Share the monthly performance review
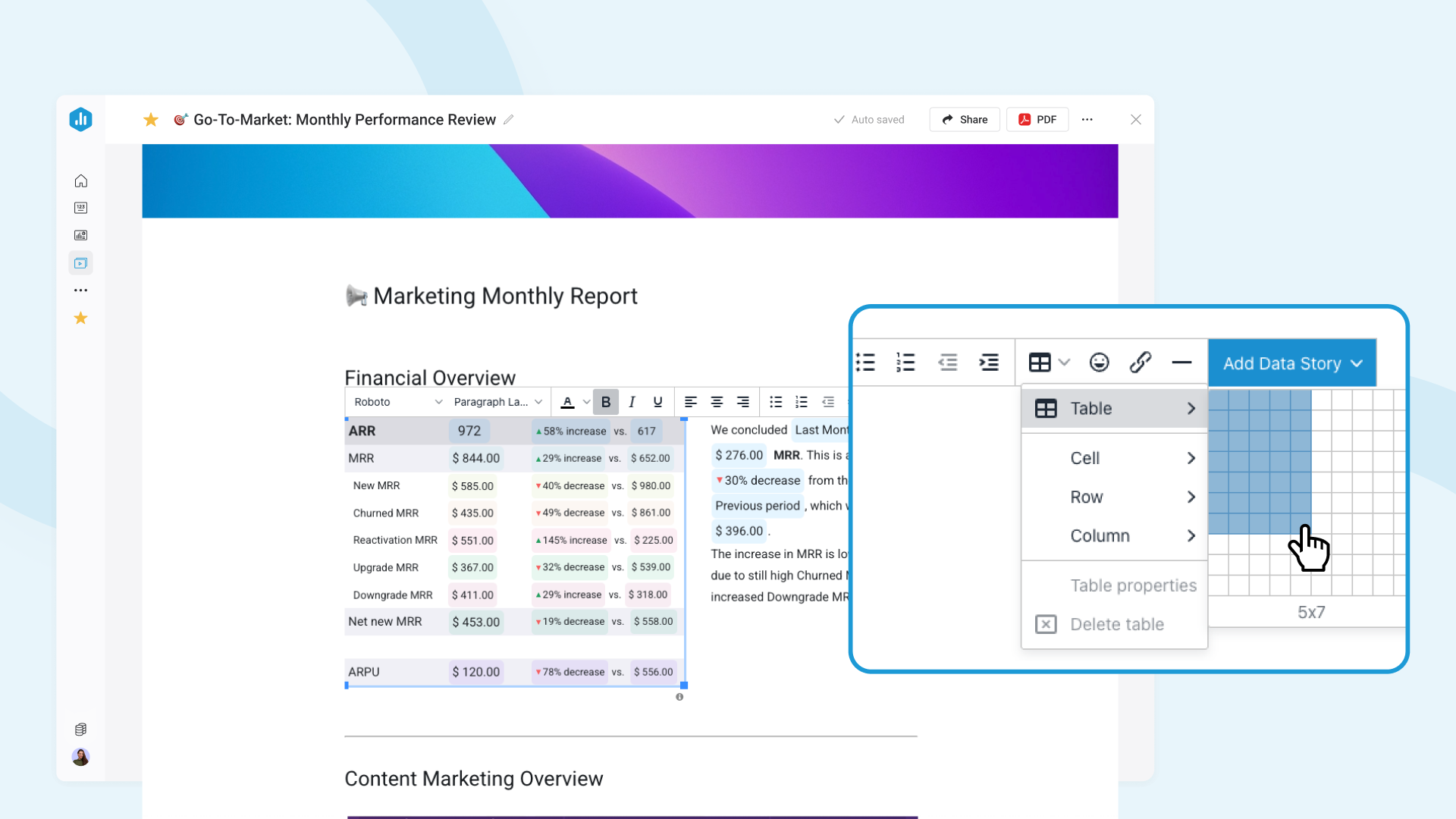The height and width of the screenshot is (819, 1456). (964, 119)
